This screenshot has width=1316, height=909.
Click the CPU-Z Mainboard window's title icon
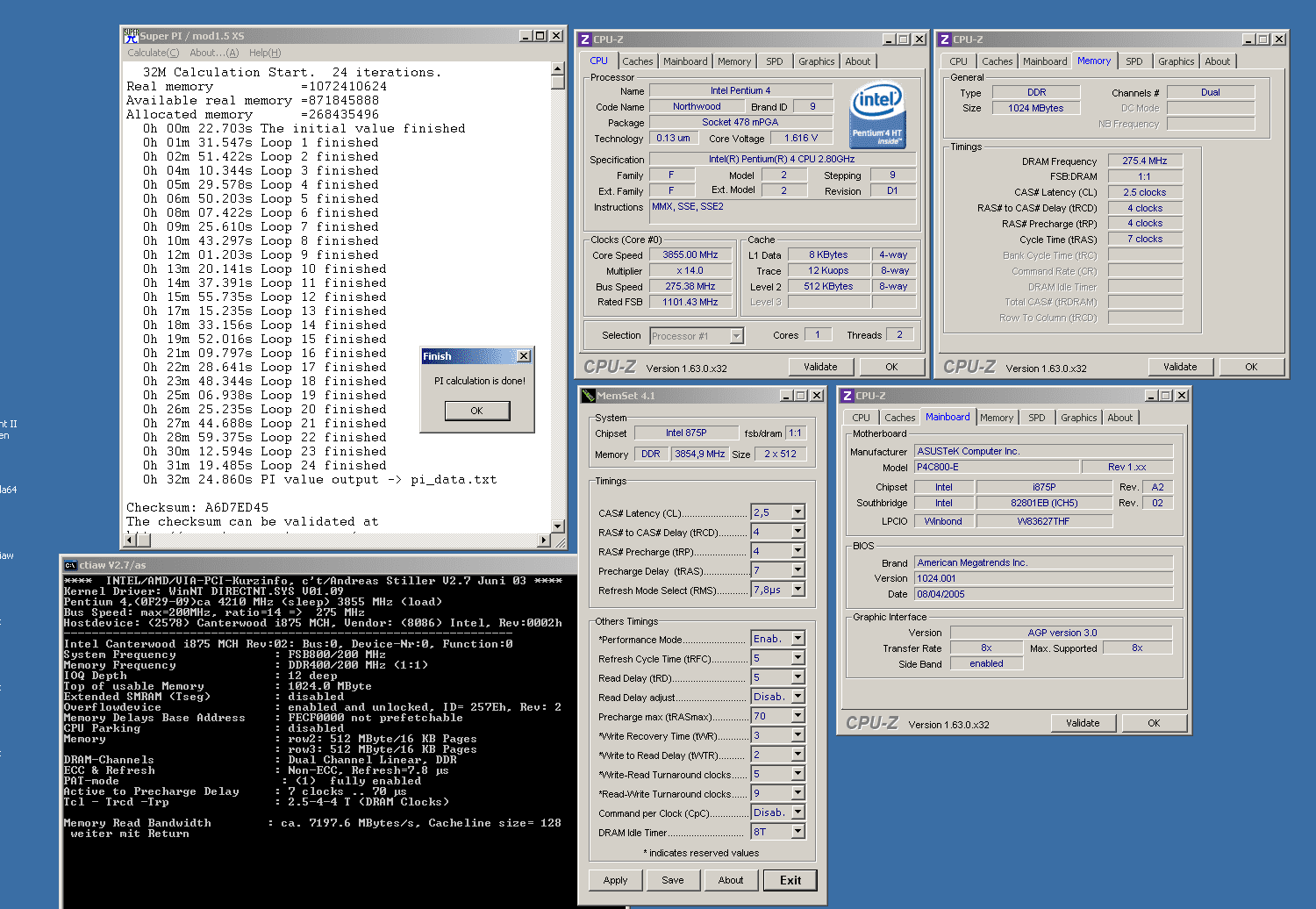pyautogui.click(x=848, y=396)
